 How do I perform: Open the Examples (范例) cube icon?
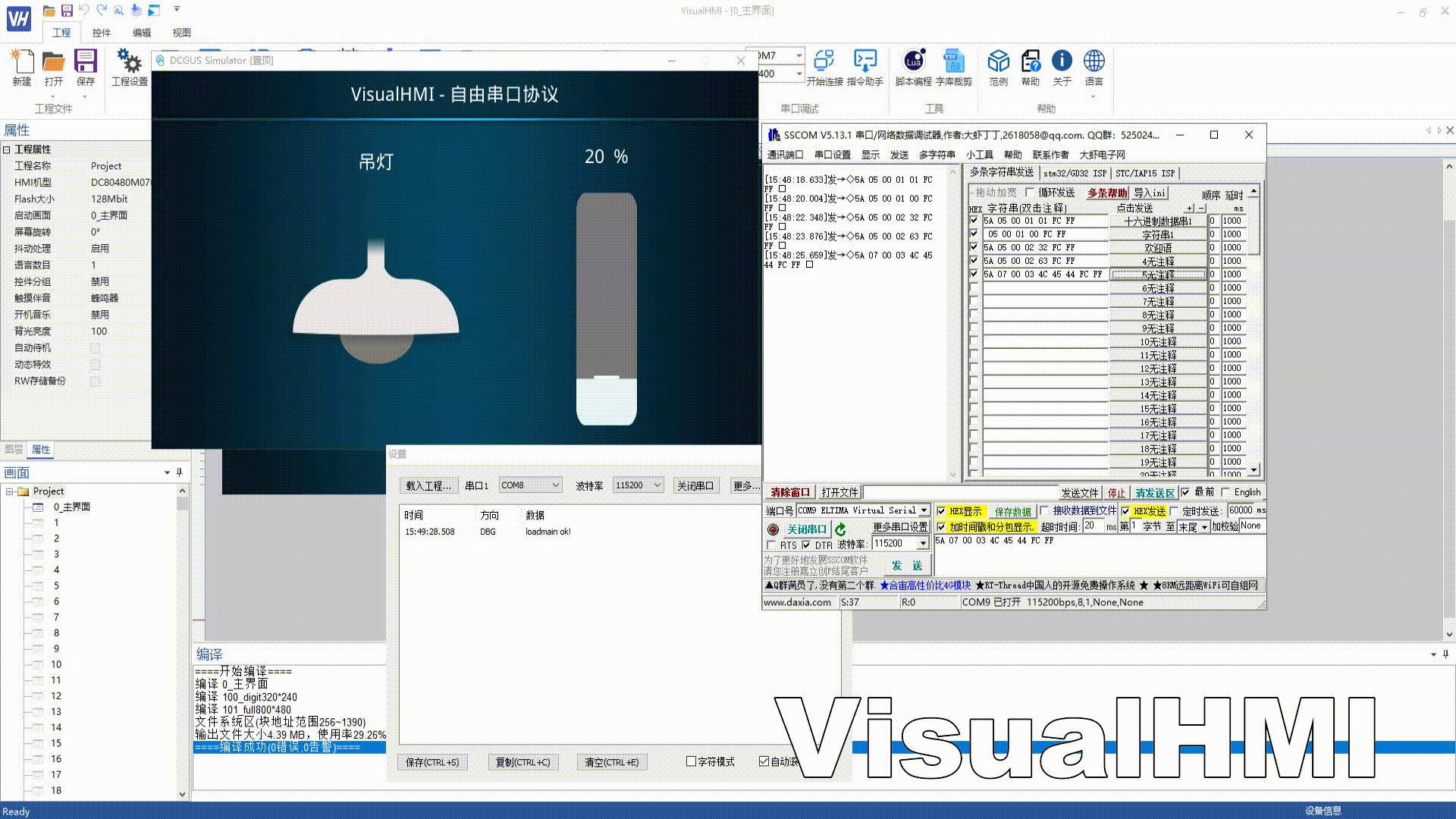998,62
